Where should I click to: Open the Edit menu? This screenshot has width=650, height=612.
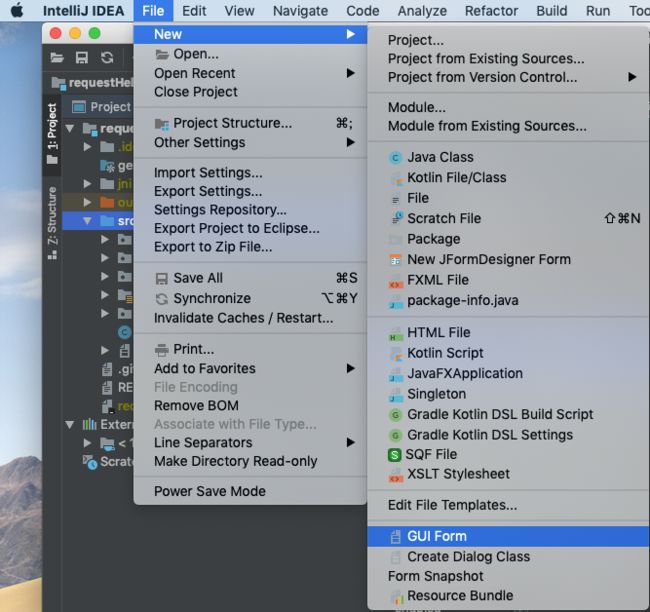194,10
